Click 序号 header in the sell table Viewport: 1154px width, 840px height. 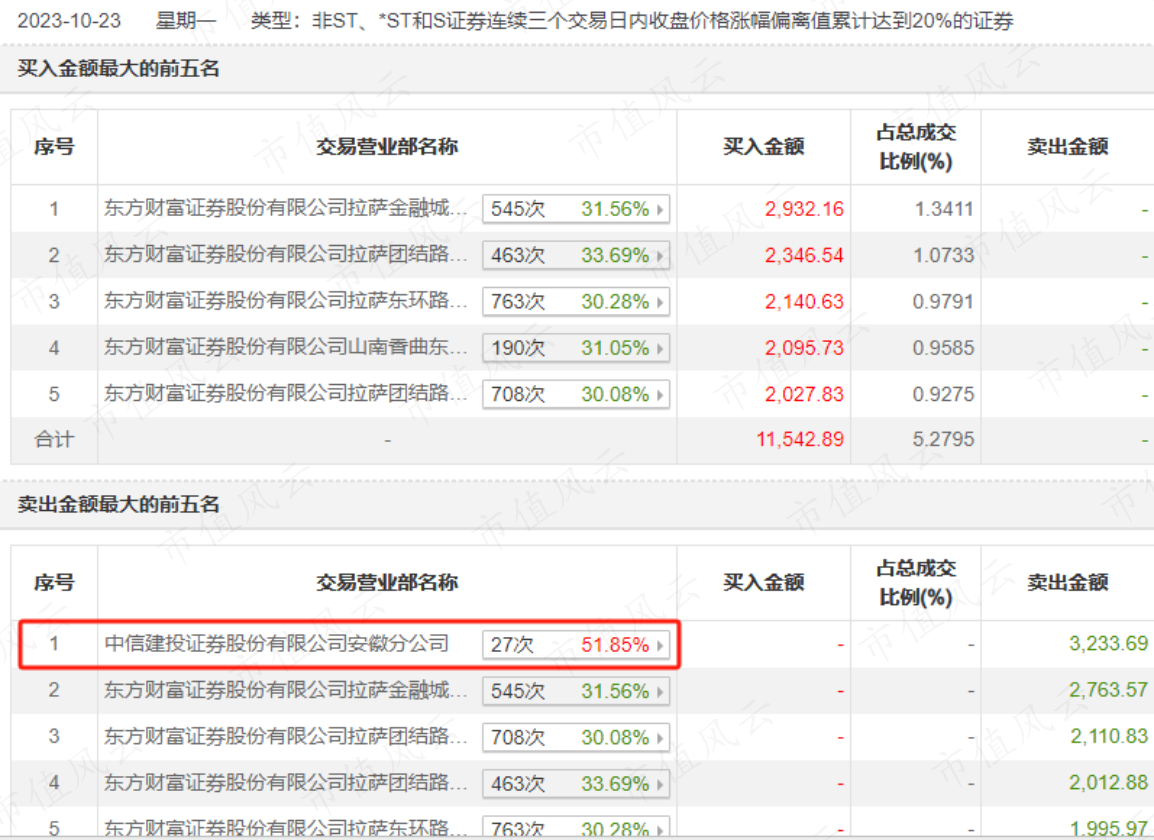pyautogui.click(x=54, y=582)
